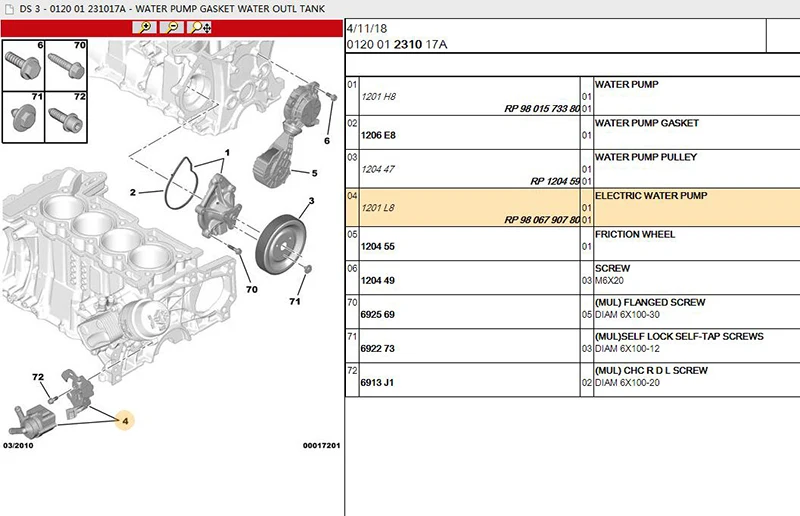Click callout number 1 on the diagram
The image size is (800, 516).
click(227, 153)
